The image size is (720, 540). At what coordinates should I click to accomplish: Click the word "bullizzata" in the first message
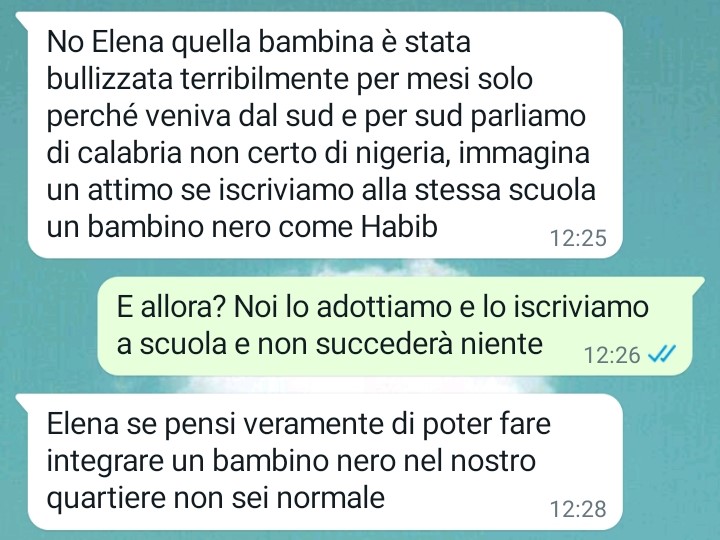coord(110,79)
